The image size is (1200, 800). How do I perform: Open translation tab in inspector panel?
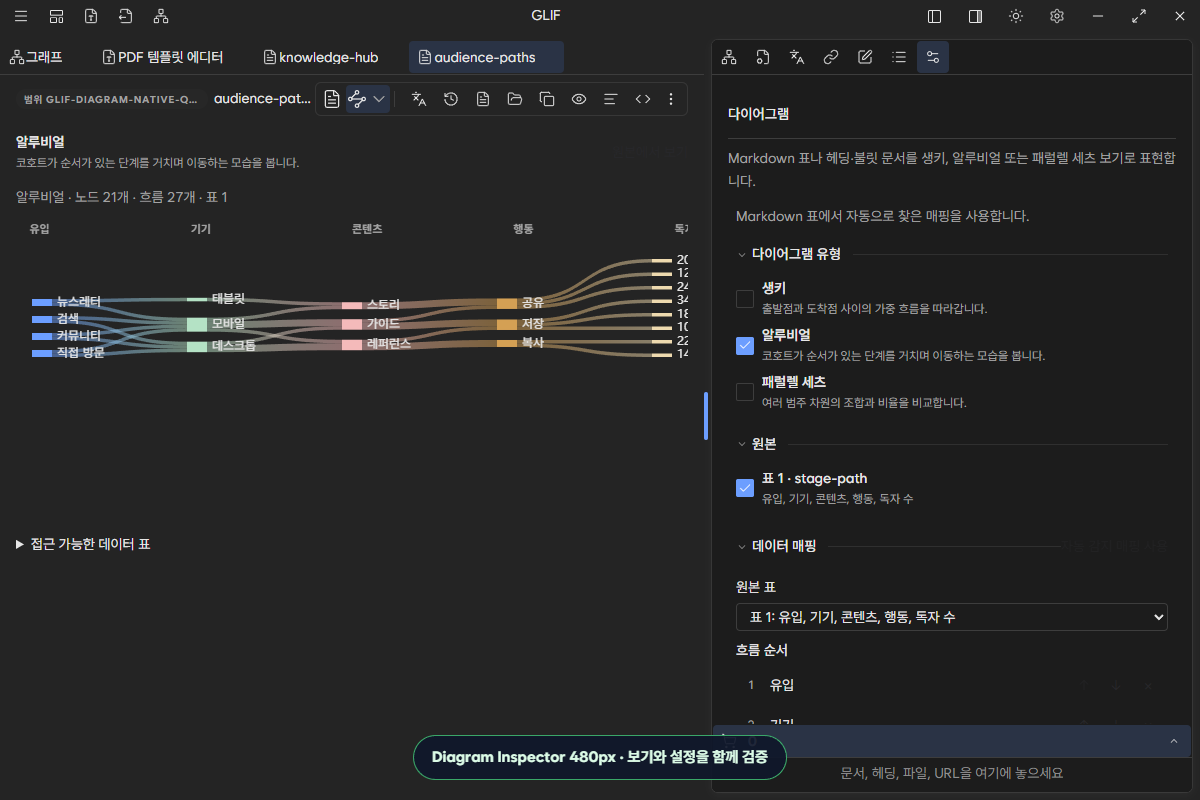point(797,57)
